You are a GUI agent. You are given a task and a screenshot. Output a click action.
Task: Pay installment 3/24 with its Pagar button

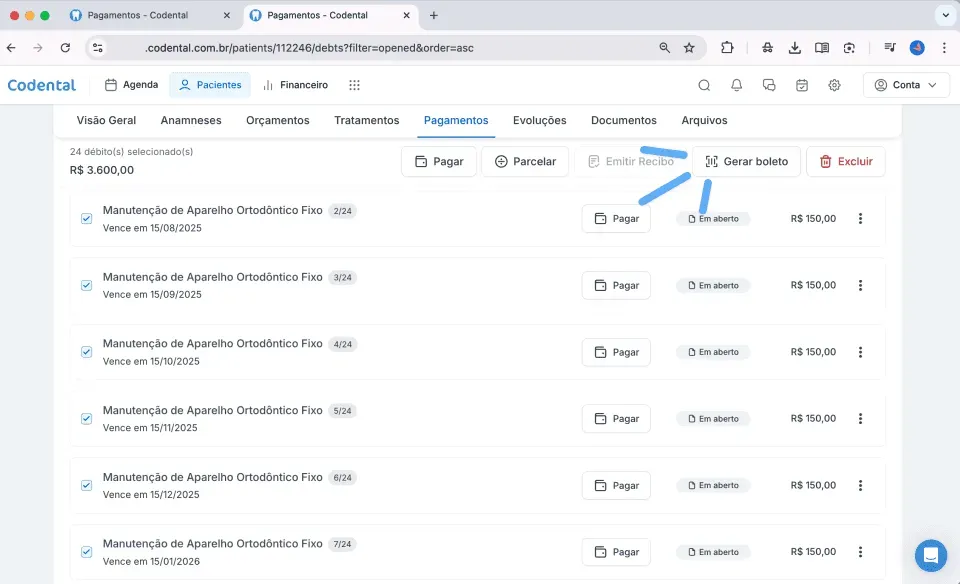click(616, 285)
